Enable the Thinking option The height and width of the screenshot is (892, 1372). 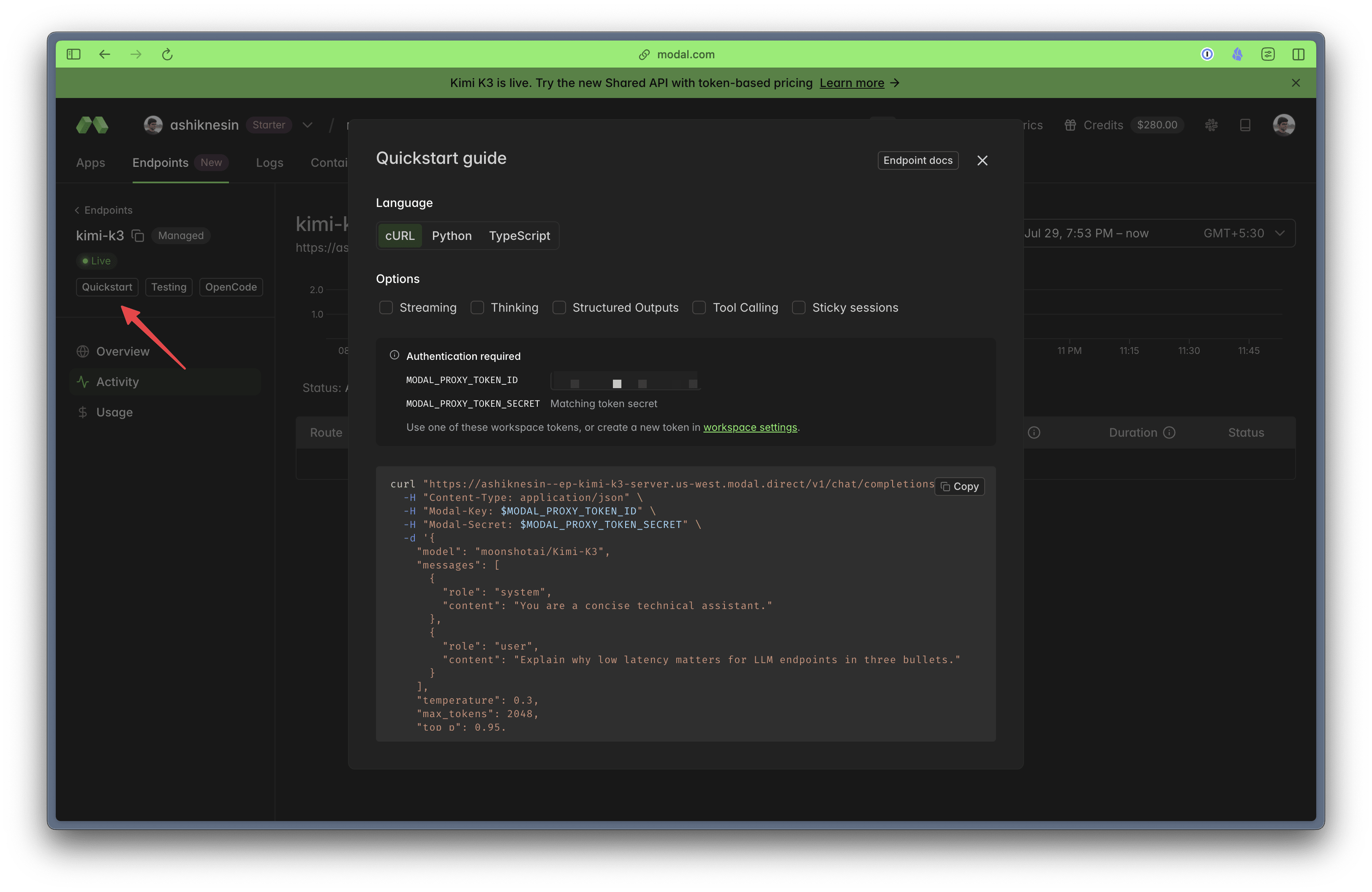click(x=477, y=308)
